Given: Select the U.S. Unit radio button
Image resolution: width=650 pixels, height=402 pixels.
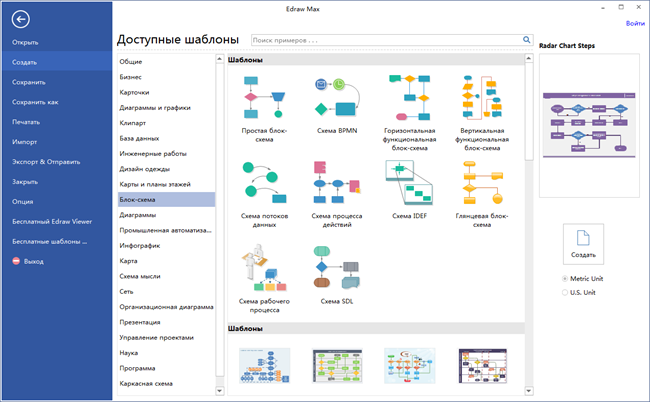Looking at the screenshot, I should click(x=565, y=292).
